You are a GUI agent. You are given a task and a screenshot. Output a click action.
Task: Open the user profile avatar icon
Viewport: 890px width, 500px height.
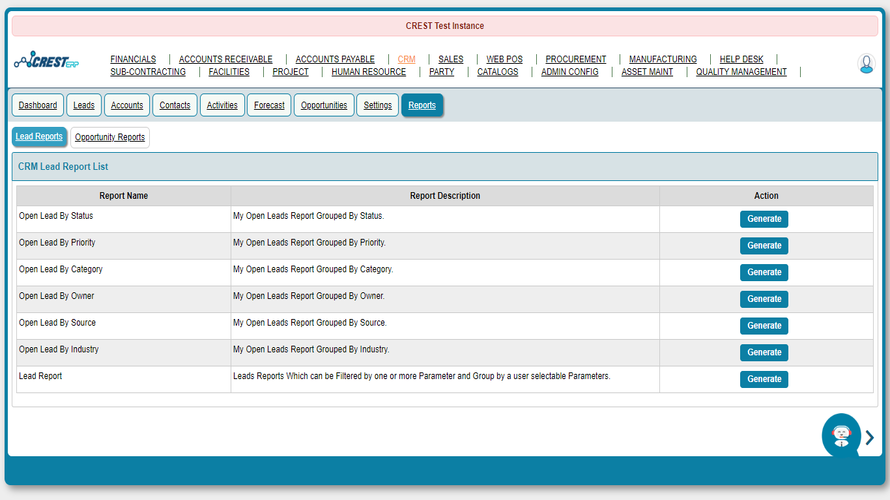866,63
